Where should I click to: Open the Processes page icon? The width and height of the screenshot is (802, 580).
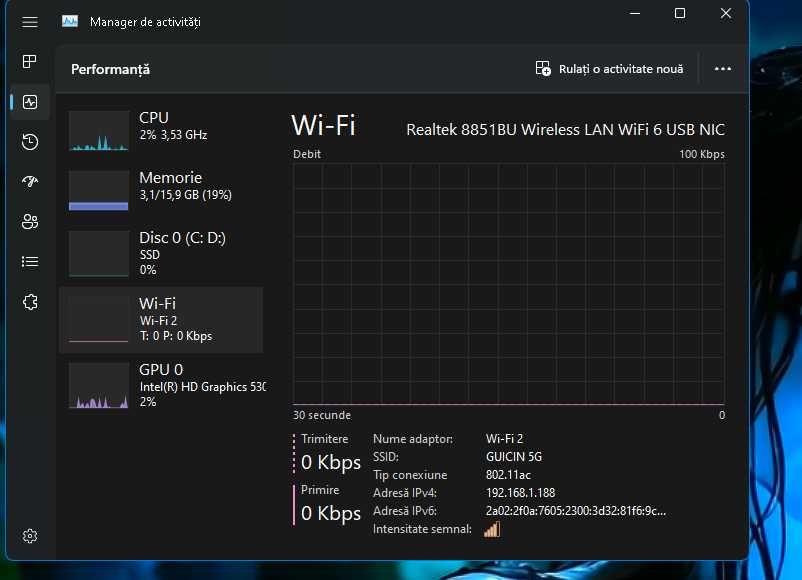click(30, 62)
